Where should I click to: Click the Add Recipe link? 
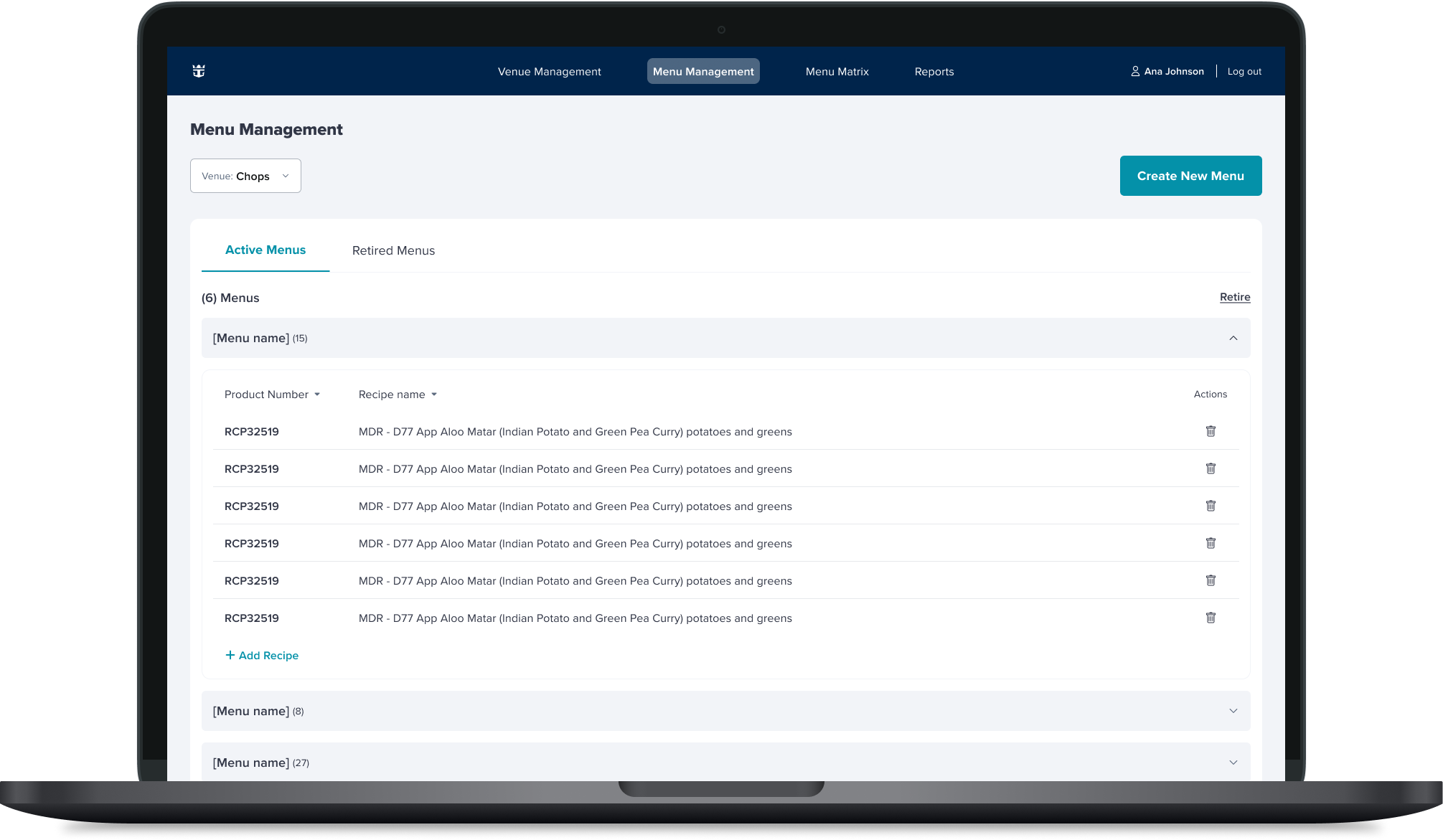click(262, 655)
